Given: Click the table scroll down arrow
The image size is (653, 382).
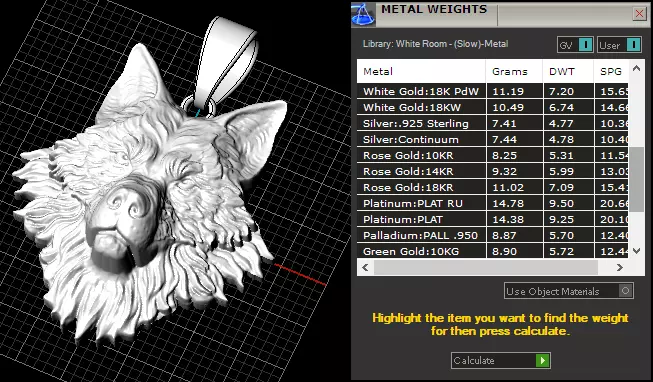Looking at the screenshot, I should coord(636,251).
